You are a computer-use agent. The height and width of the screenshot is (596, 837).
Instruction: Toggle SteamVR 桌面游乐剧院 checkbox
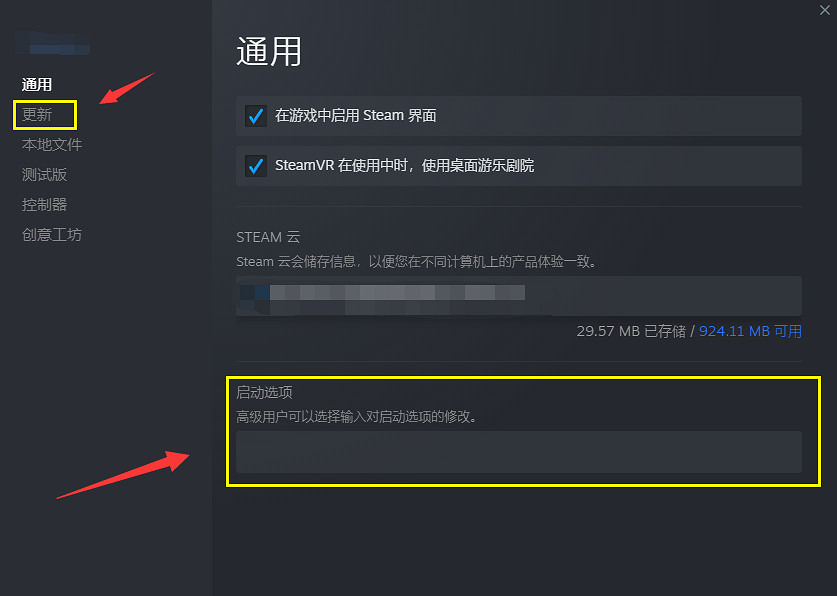[256, 166]
